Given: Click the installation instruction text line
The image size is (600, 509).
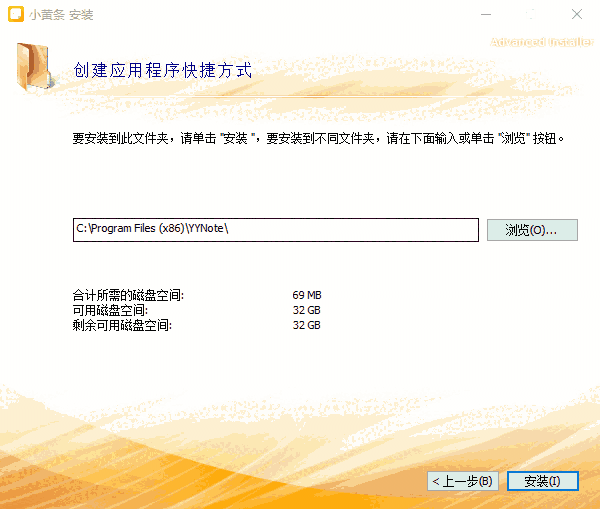Looking at the screenshot, I should (x=318, y=138).
